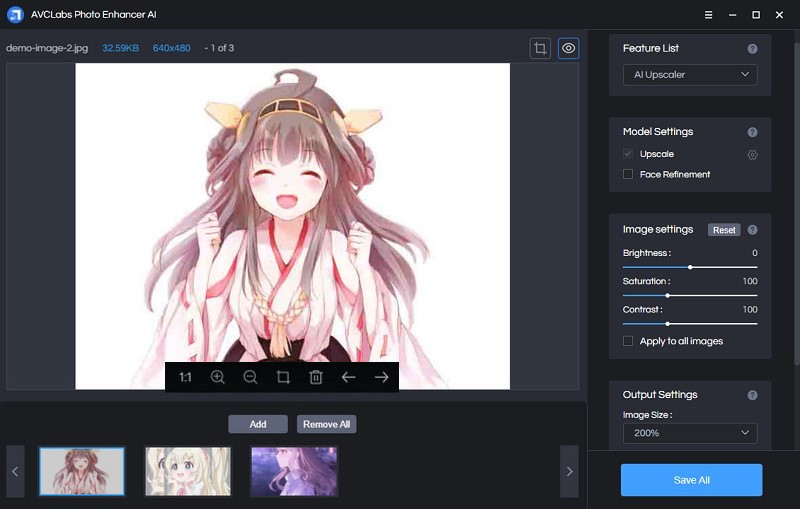The width and height of the screenshot is (800, 509).
Task: Click the Contrast value 100
Action: (x=750, y=310)
